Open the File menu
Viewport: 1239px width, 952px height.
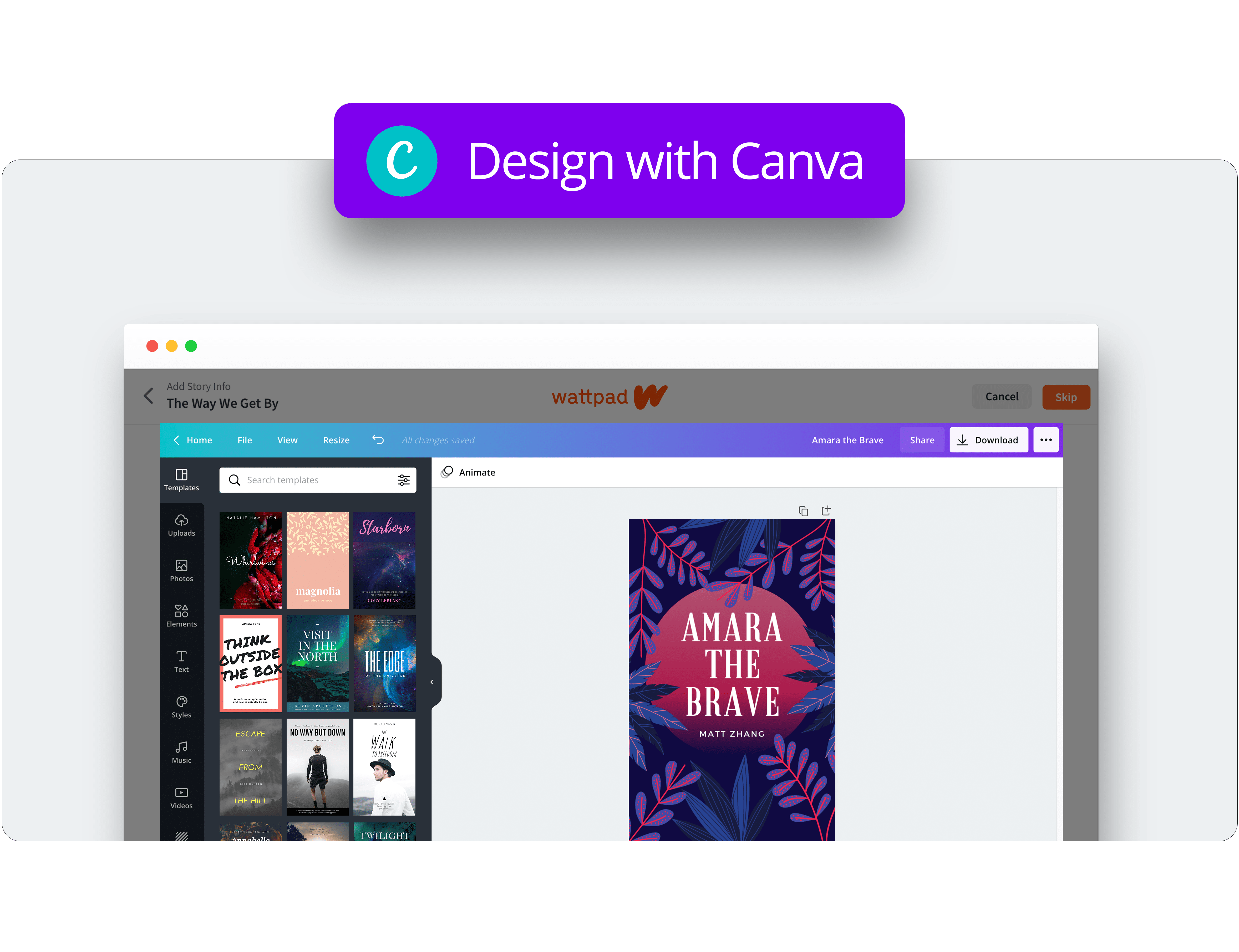pyautogui.click(x=245, y=440)
